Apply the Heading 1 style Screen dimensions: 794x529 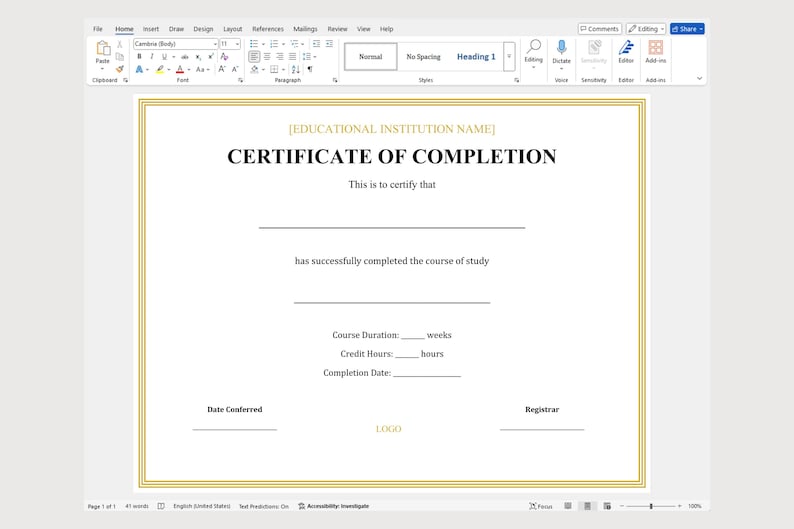tap(476, 56)
